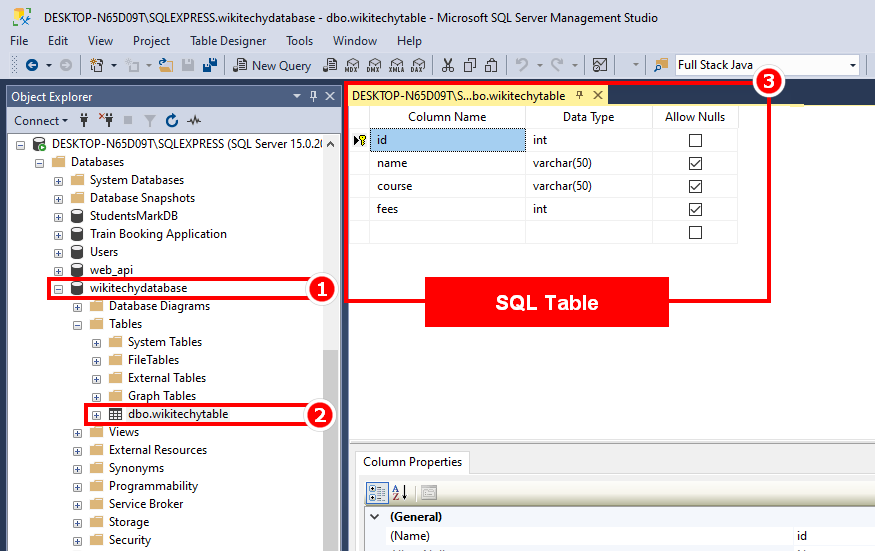The image size is (875, 551).
Task: Click the Activity Monitor icon in Object Explorer
Action: point(194,121)
